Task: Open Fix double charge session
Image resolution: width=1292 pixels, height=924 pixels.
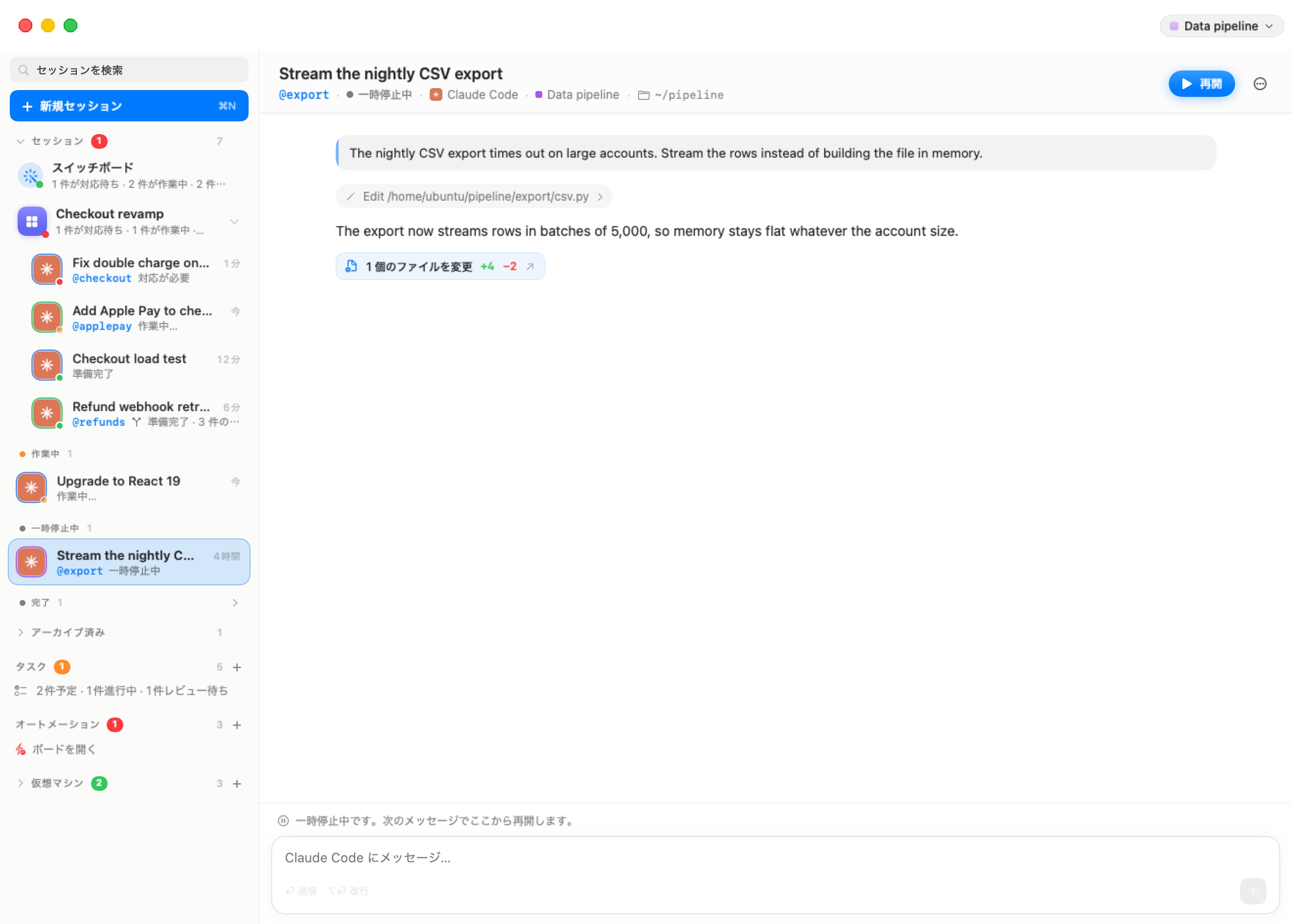Action: [x=137, y=270]
